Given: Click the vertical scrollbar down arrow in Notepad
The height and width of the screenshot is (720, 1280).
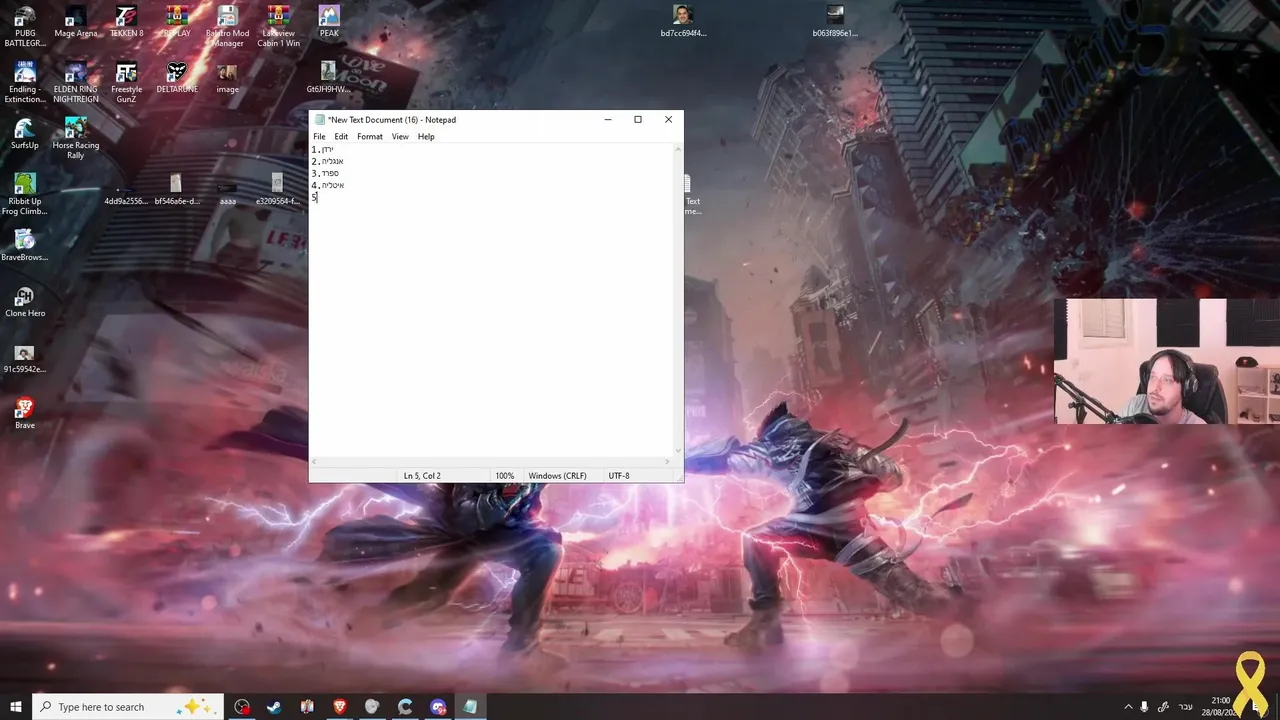Looking at the screenshot, I should [x=679, y=450].
